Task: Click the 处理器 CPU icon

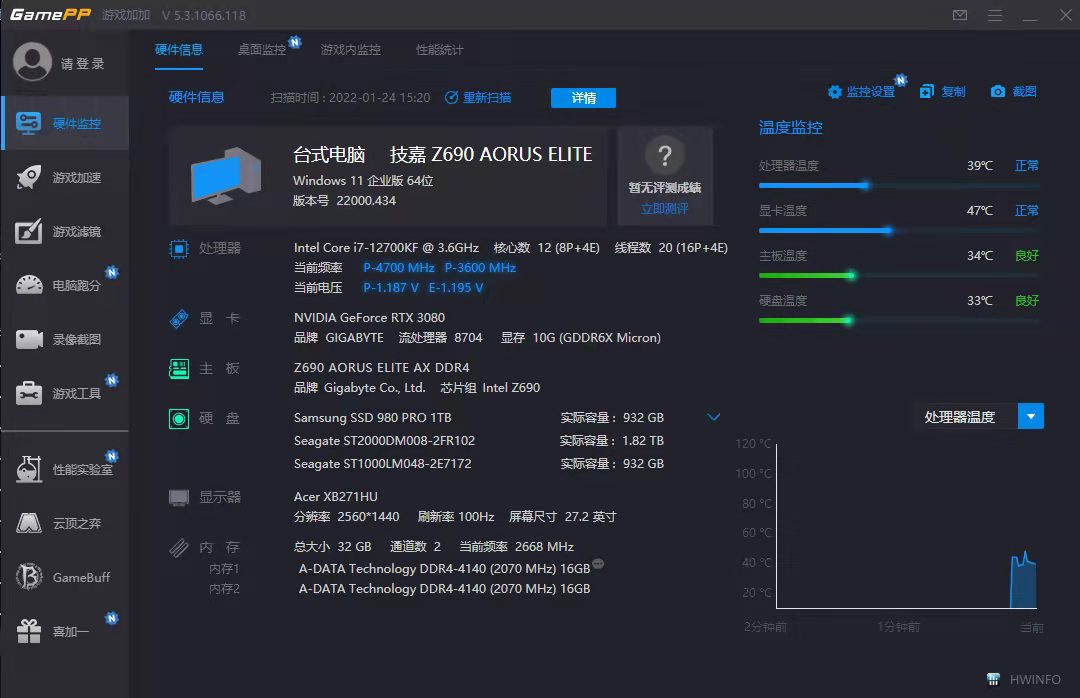Action: tap(178, 248)
